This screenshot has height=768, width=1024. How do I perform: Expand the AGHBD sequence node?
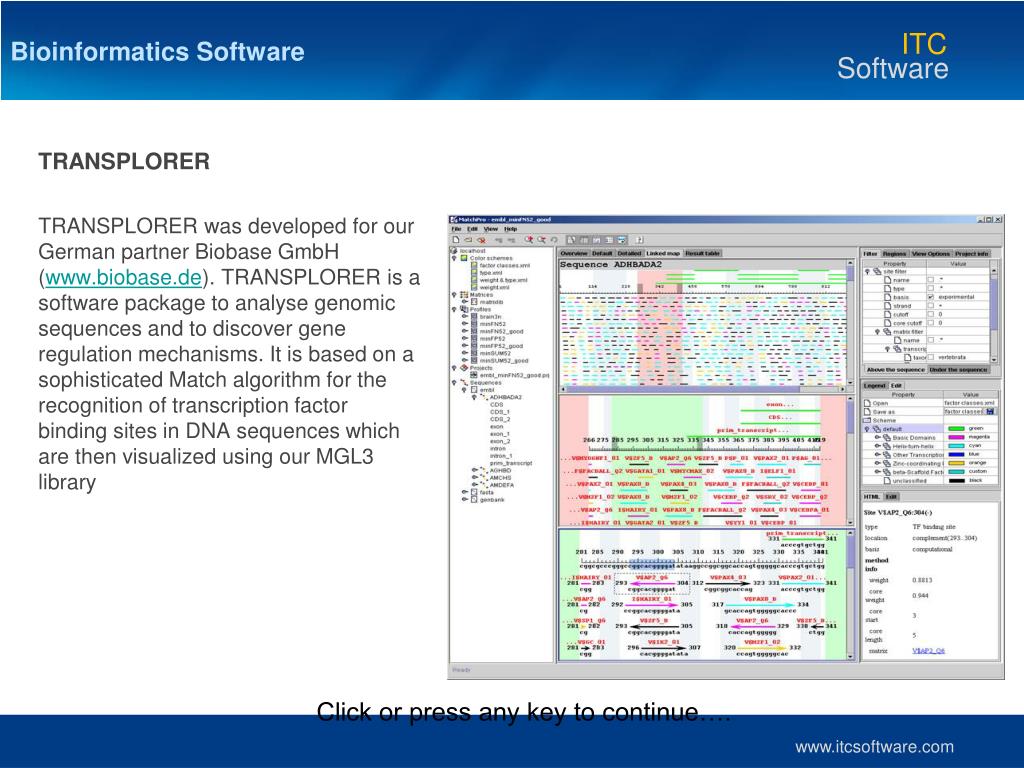[475, 470]
